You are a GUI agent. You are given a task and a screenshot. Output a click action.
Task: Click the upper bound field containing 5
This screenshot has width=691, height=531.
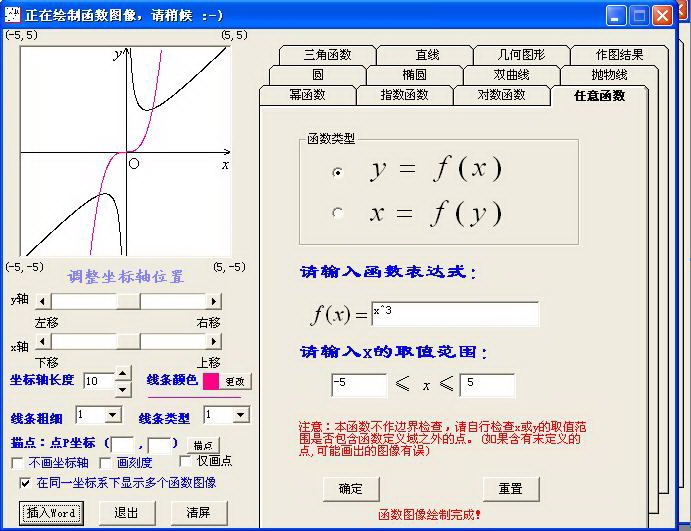pos(487,385)
